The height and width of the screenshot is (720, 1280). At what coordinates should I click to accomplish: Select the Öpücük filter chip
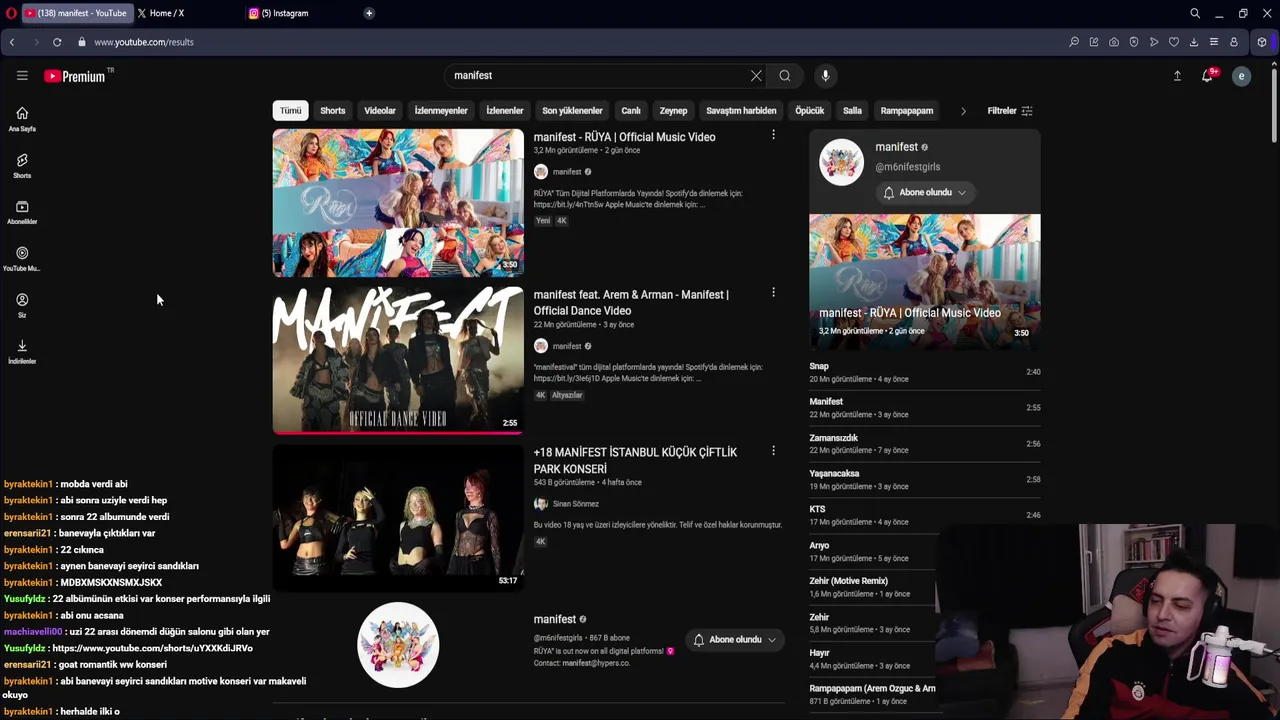pos(810,111)
